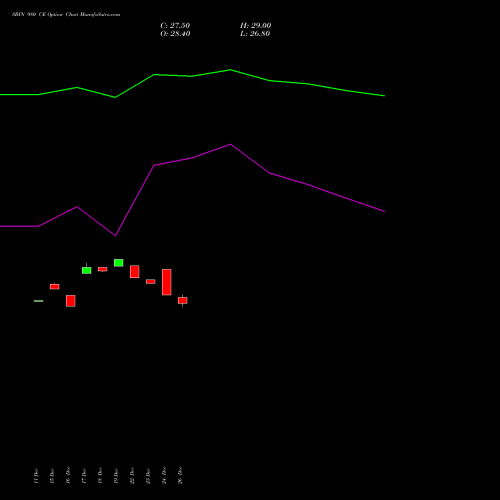Click the 19 Dec date label

(x=116, y=476)
